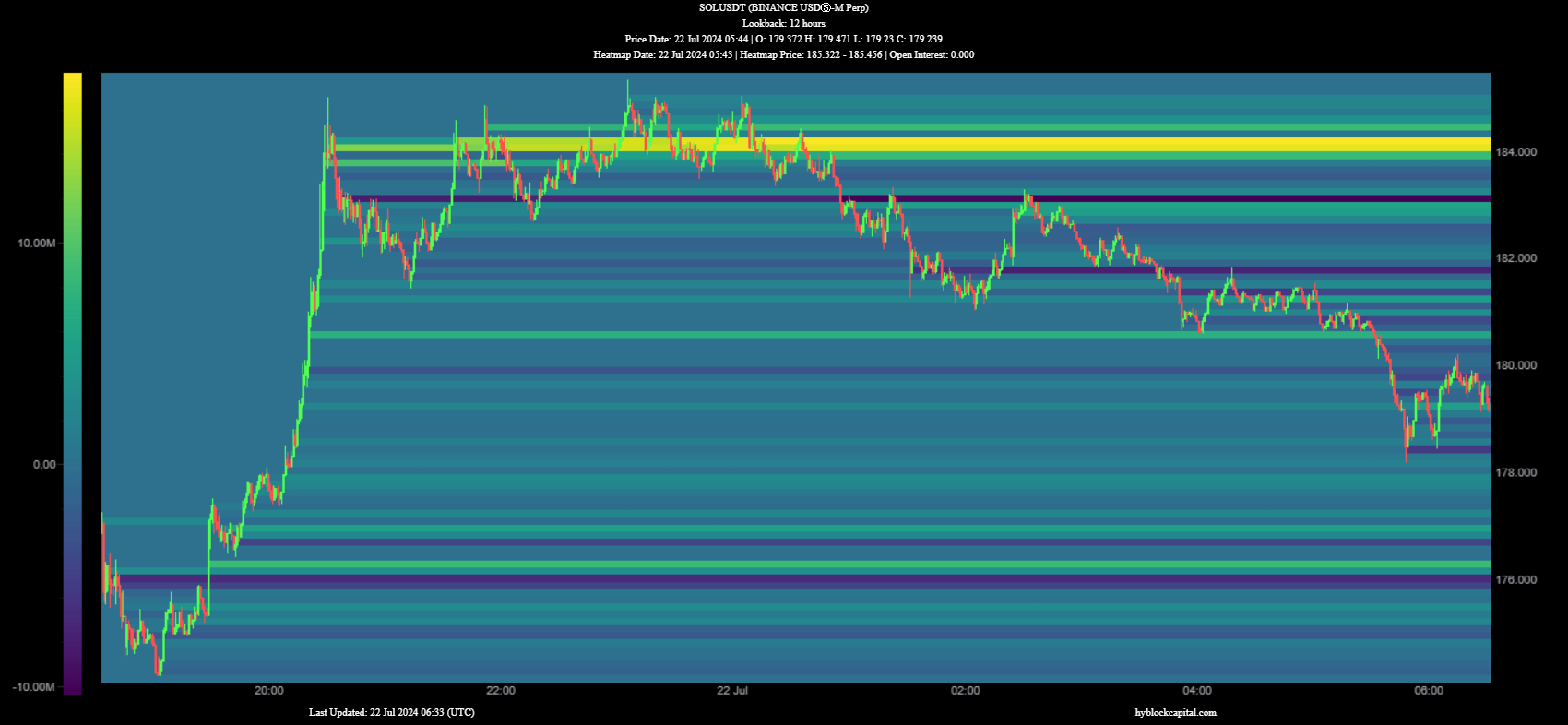Click the 06:00 time axis label
This screenshot has height=725, width=1568.
click(x=1429, y=691)
